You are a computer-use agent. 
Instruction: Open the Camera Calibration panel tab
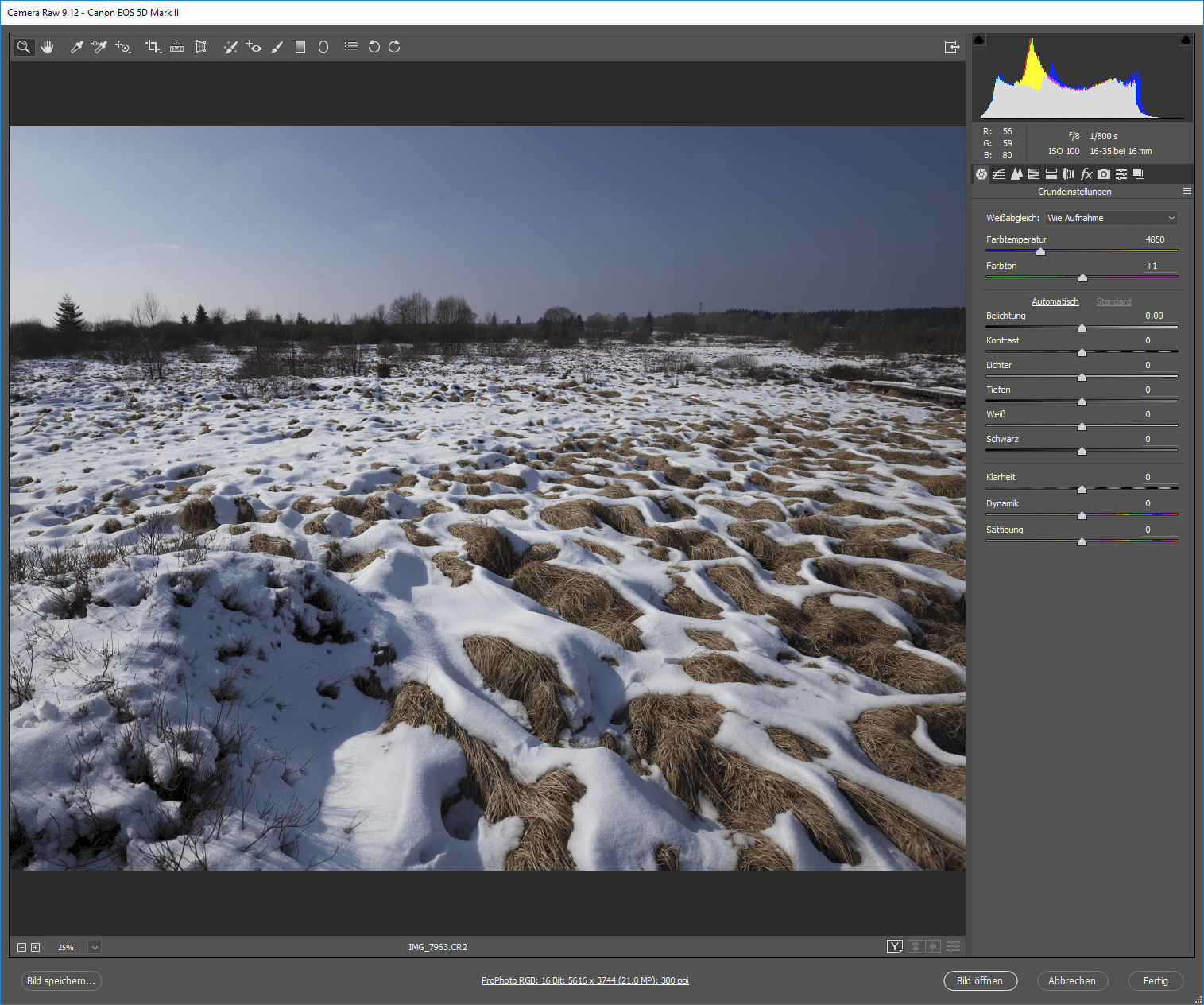[x=1104, y=174]
